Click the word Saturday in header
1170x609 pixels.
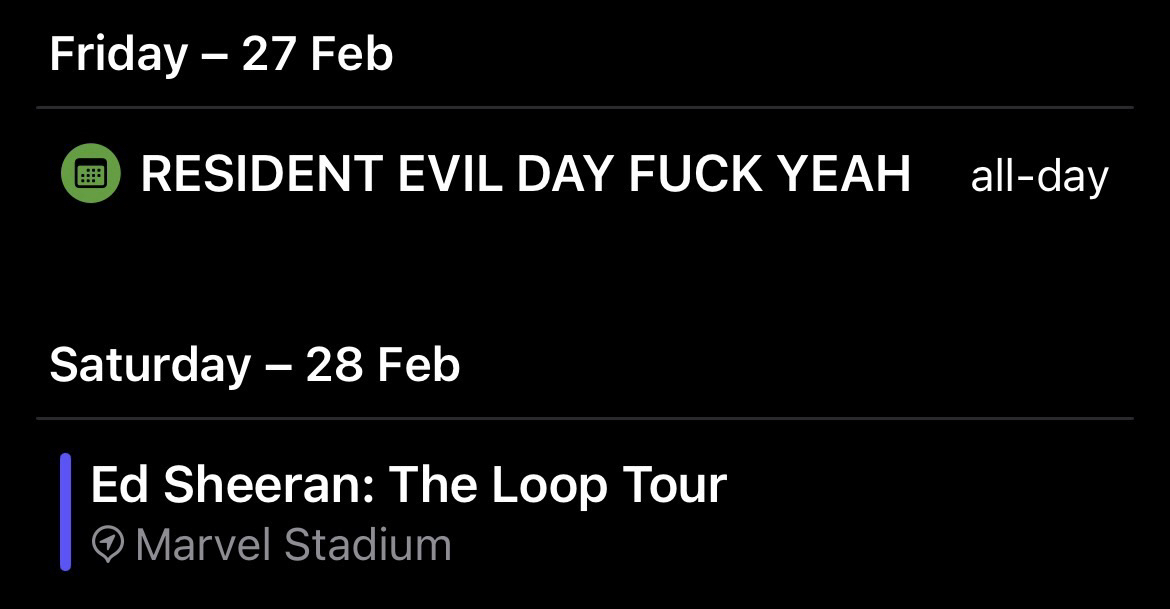(150, 364)
